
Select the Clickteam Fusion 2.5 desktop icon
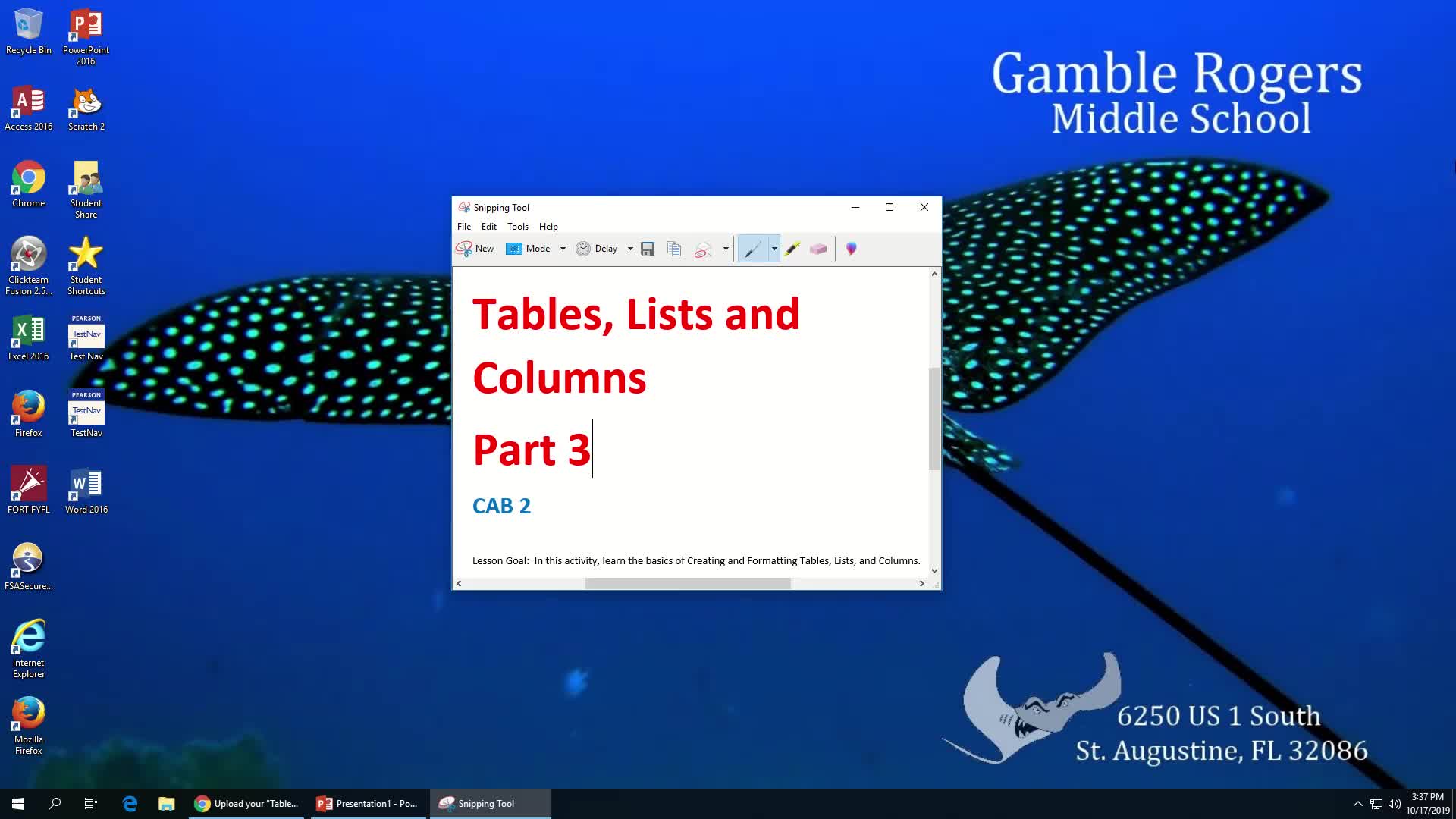[29, 266]
